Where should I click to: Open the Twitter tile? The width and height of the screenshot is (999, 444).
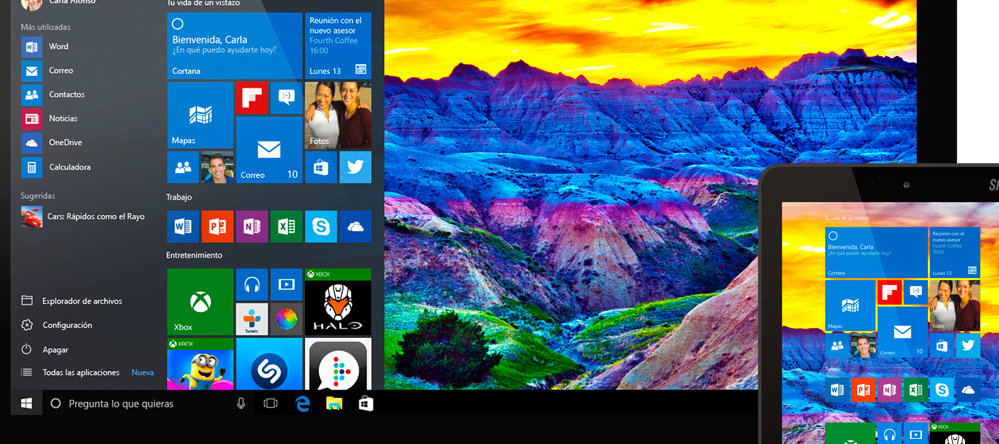[355, 167]
